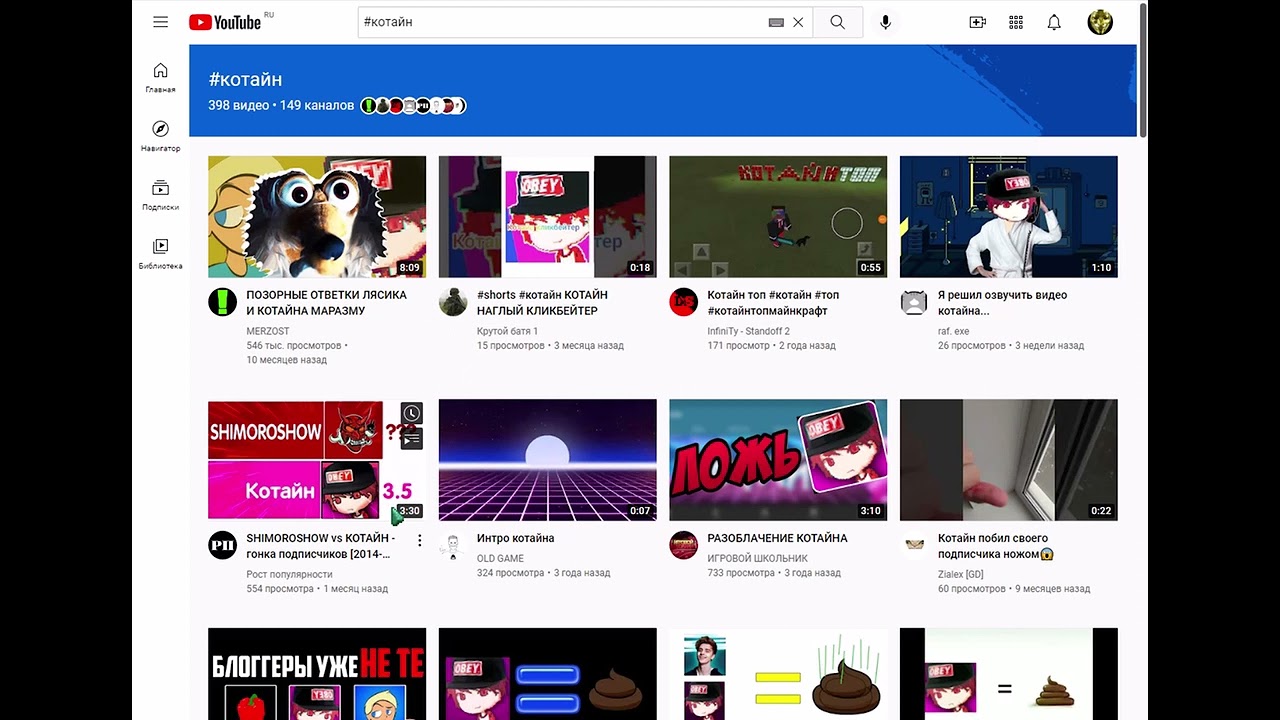The height and width of the screenshot is (720, 1280).
Task: Open title Я решил озвучить видео котайна
Action: (x=1002, y=303)
